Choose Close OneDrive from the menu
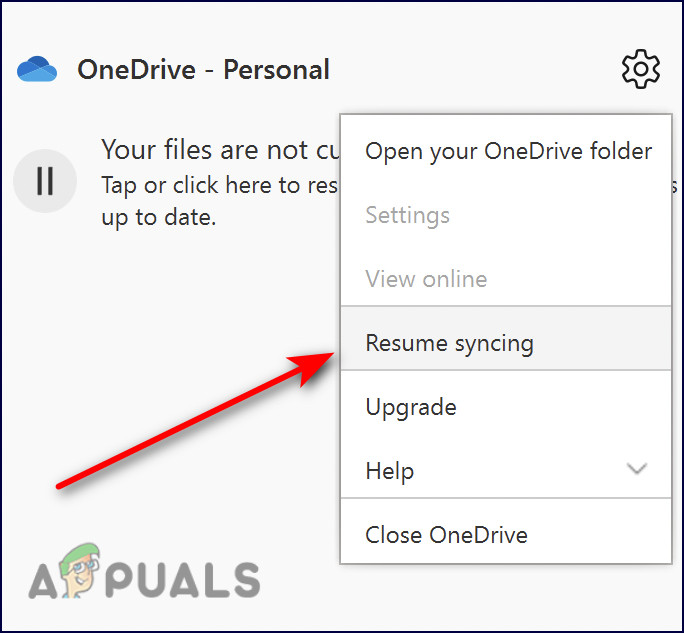684x633 pixels. tap(445, 534)
